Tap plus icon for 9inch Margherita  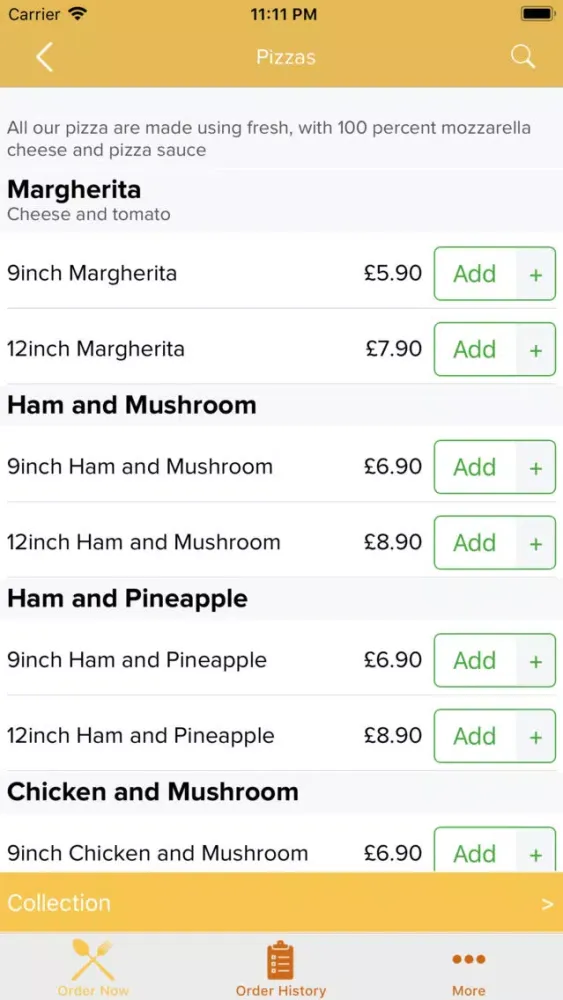[536, 275]
